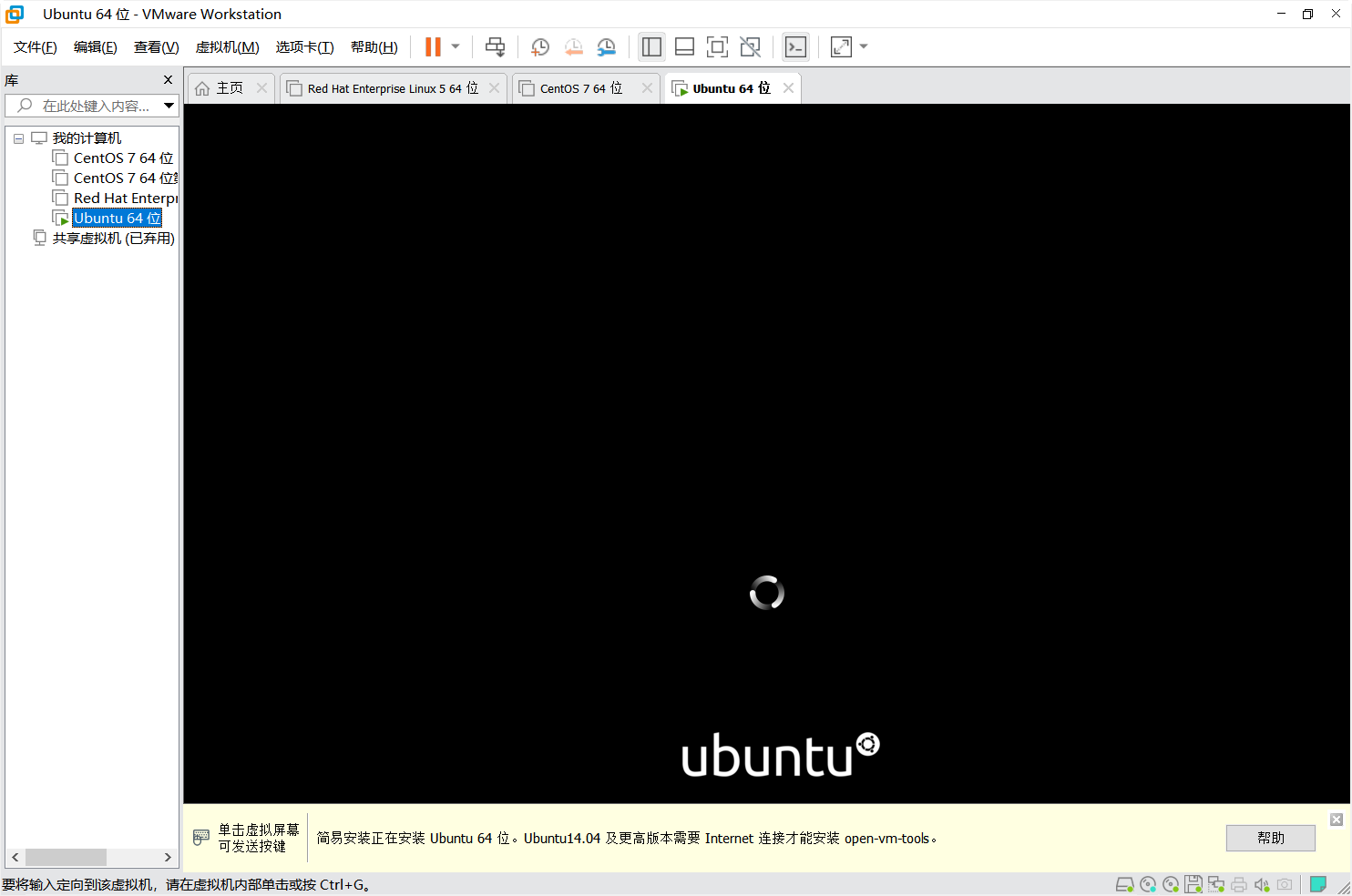This screenshot has width=1352, height=896.
Task: Open the snapshot manager
Action: (x=606, y=46)
